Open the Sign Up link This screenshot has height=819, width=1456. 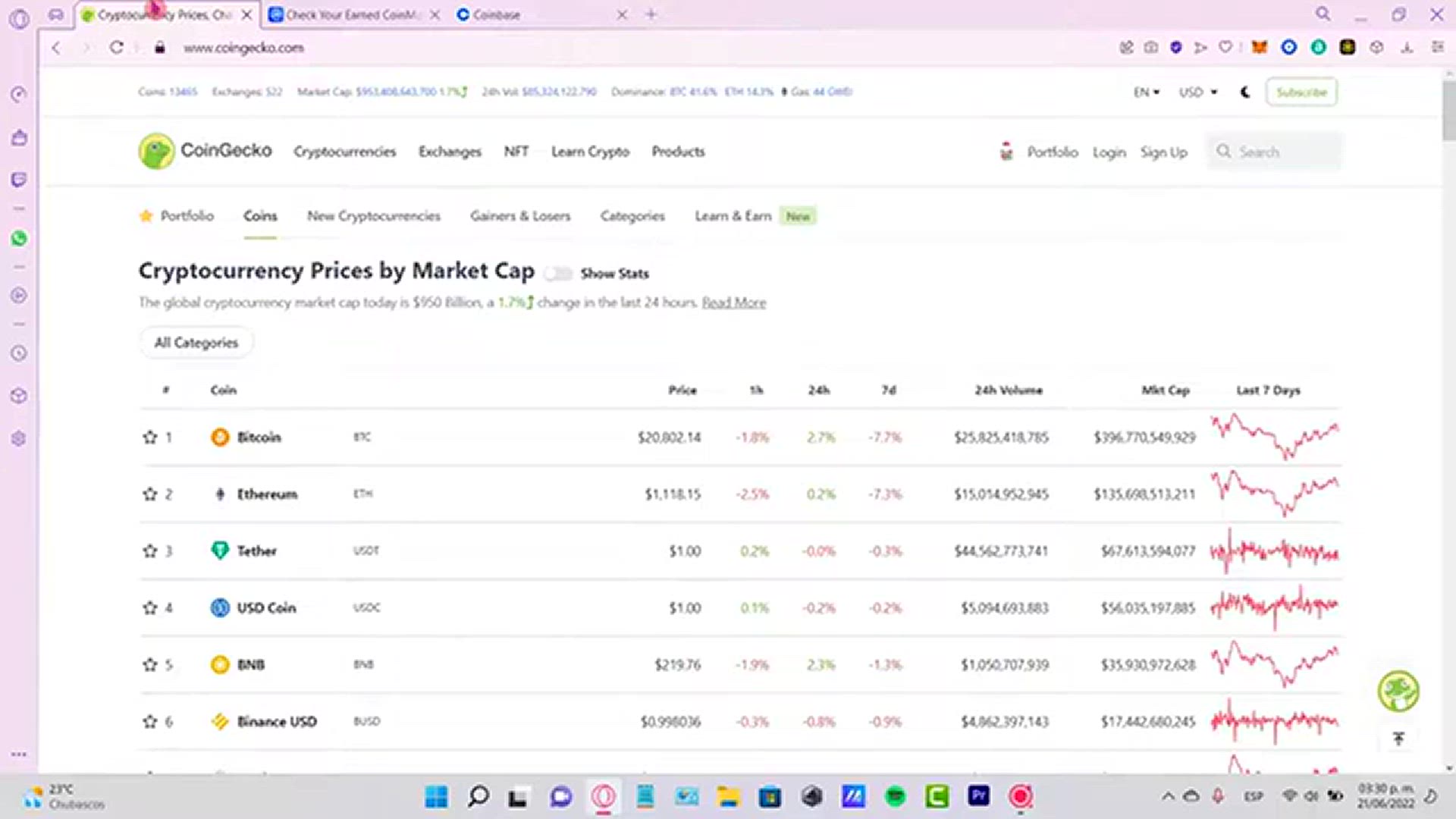click(1164, 152)
